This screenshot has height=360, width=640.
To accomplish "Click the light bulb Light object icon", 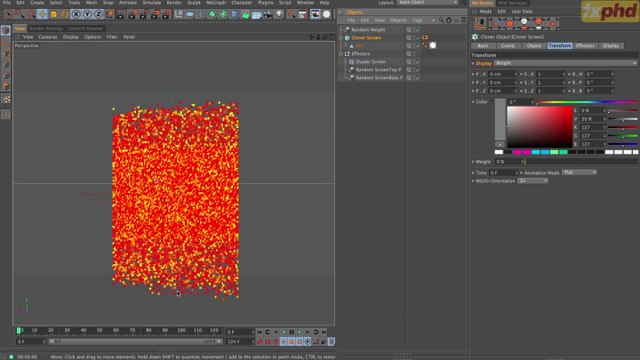I will click(x=279, y=14).
